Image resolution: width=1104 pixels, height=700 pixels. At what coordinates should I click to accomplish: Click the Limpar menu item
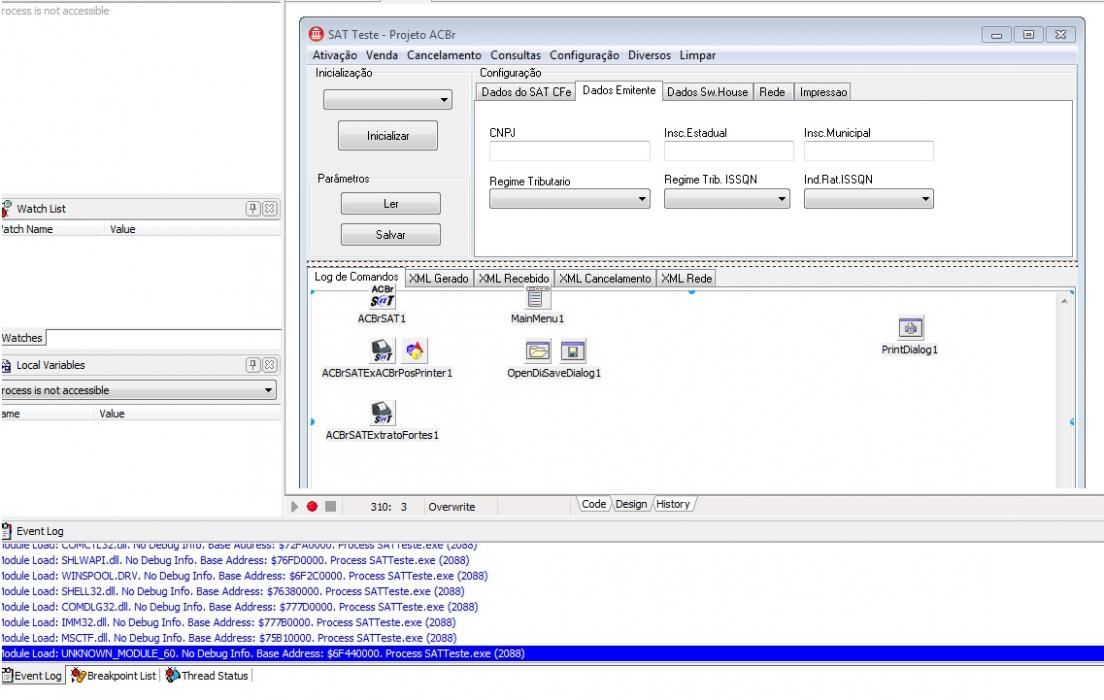(697, 55)
